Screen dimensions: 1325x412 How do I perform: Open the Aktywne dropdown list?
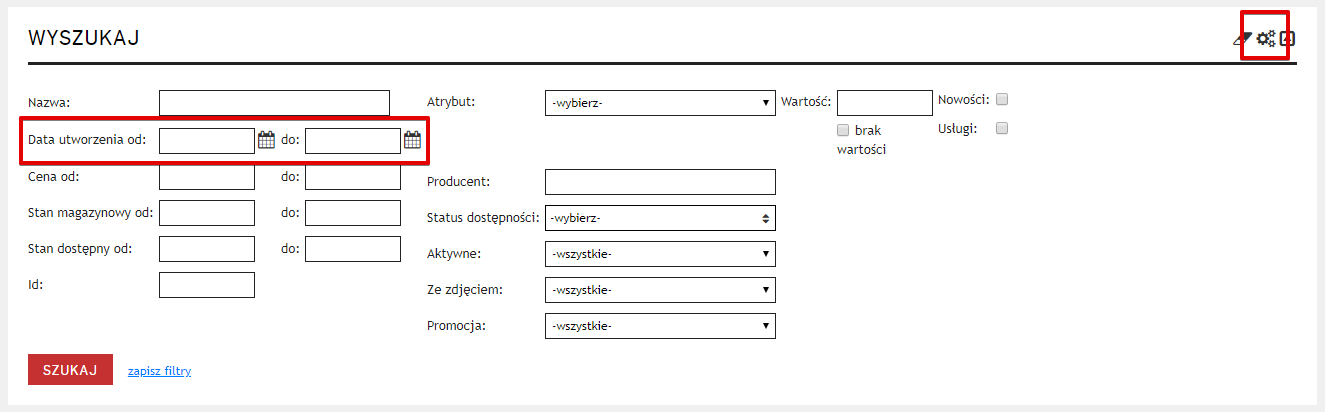(x=660, y=254)
